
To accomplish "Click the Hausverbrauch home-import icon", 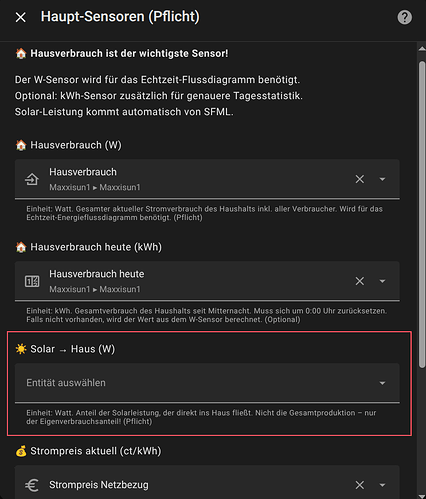I will coord(32,179).
